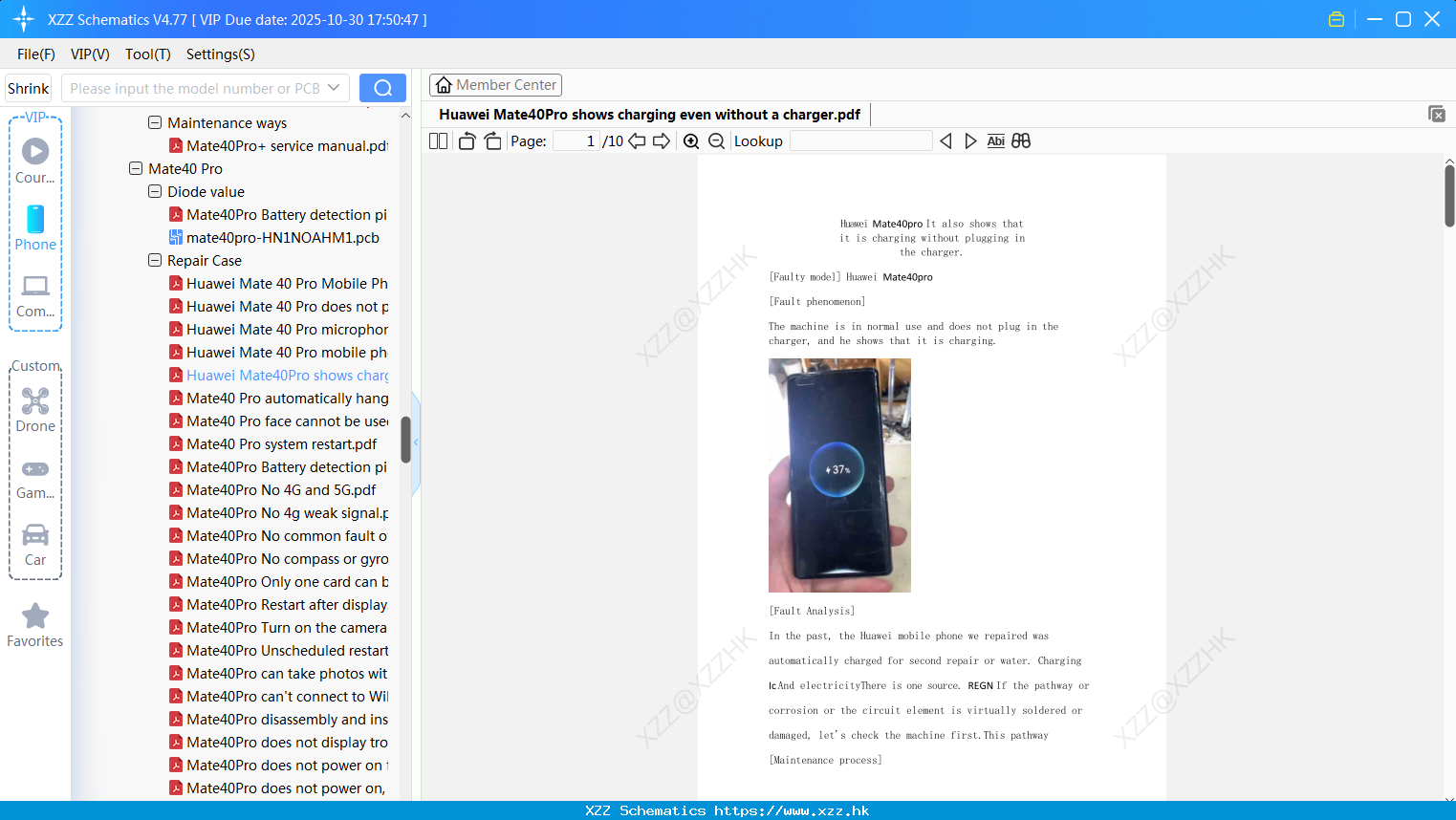Click the XZZ logo in title bar

tap(24, 19)
